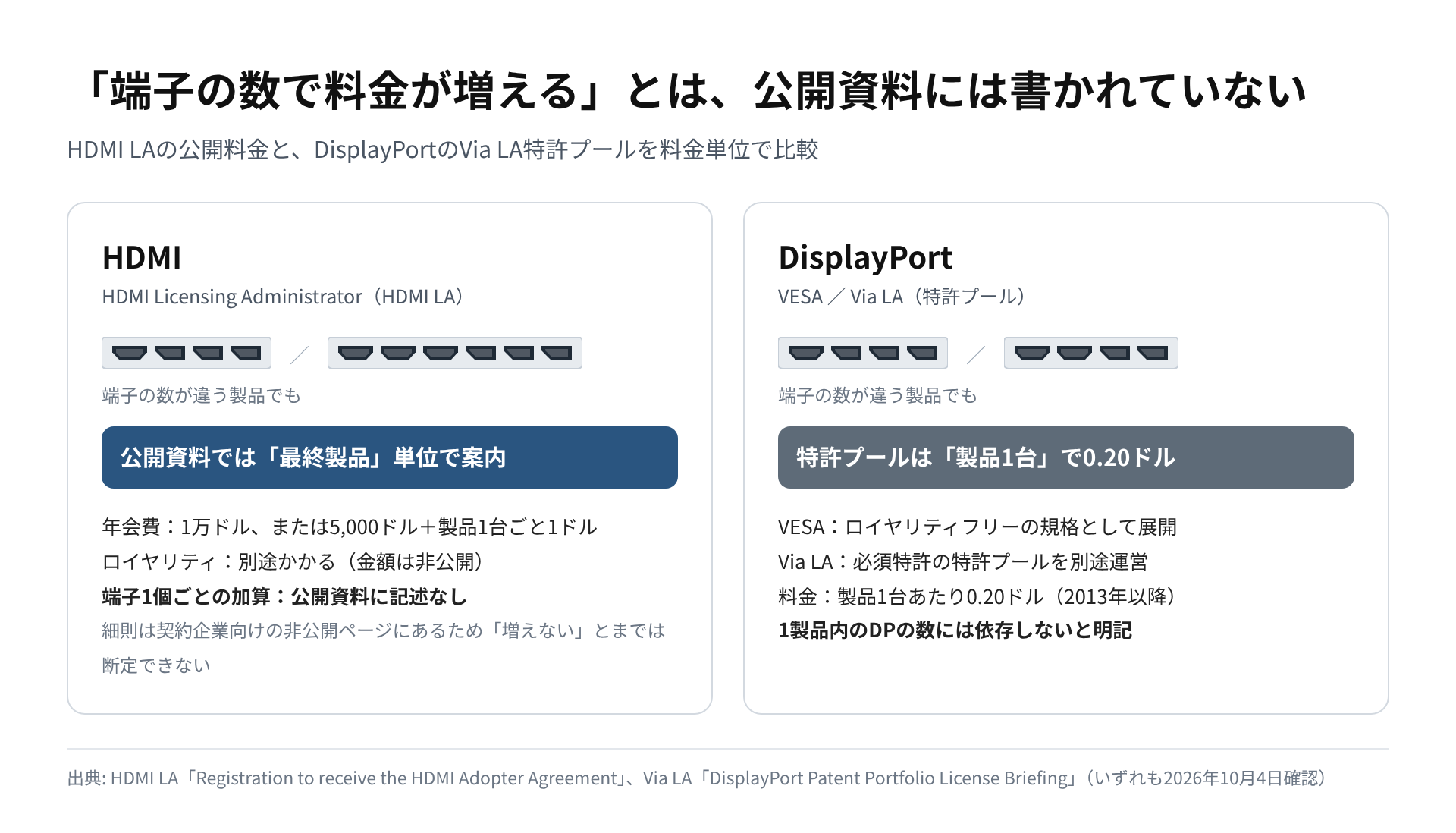
Task: Select line VESA：ロイヤリティフリーの規格として展開
Action: pyautogui.click(x=977, y=527)
